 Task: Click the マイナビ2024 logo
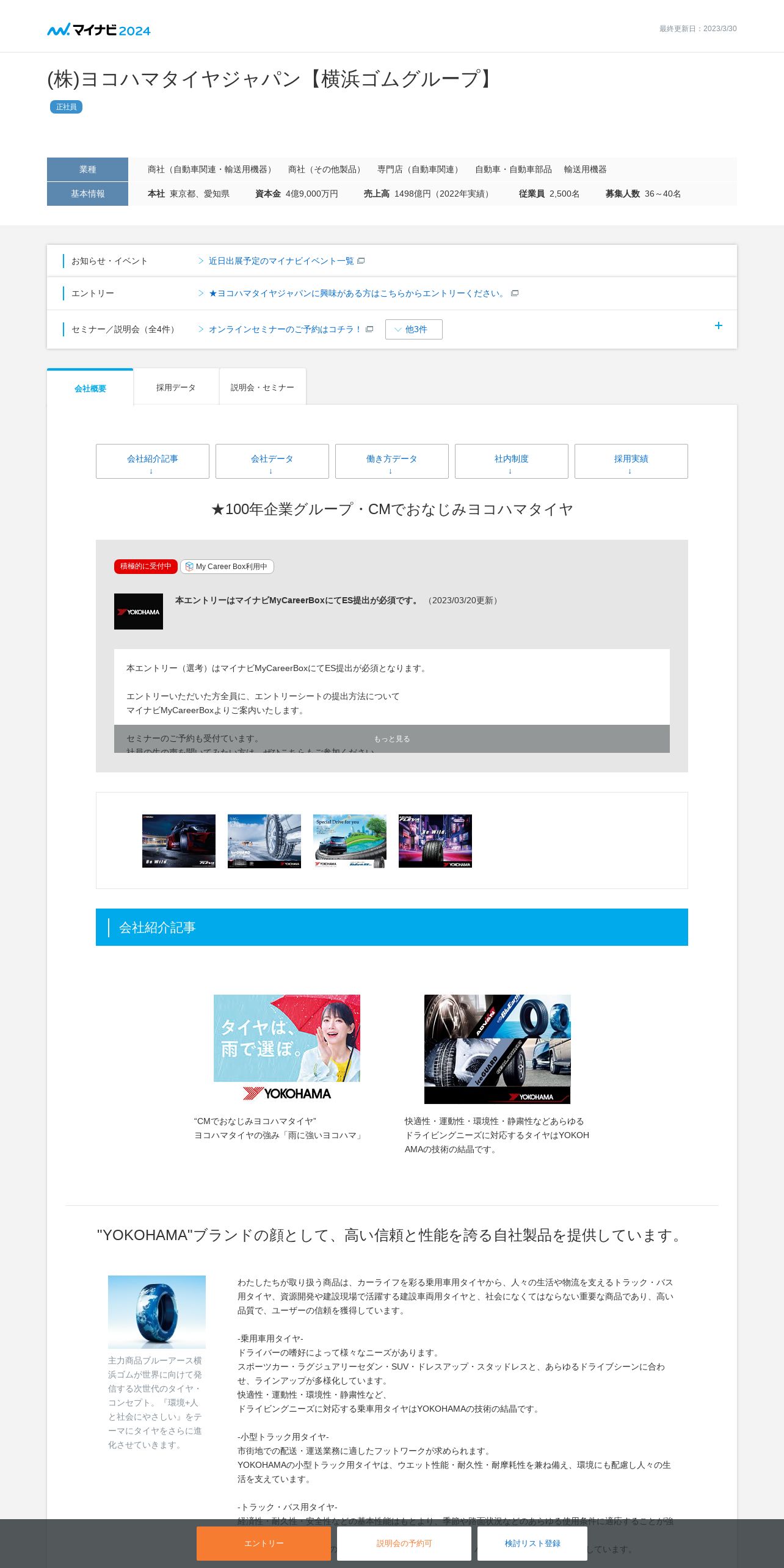(99, 29)
